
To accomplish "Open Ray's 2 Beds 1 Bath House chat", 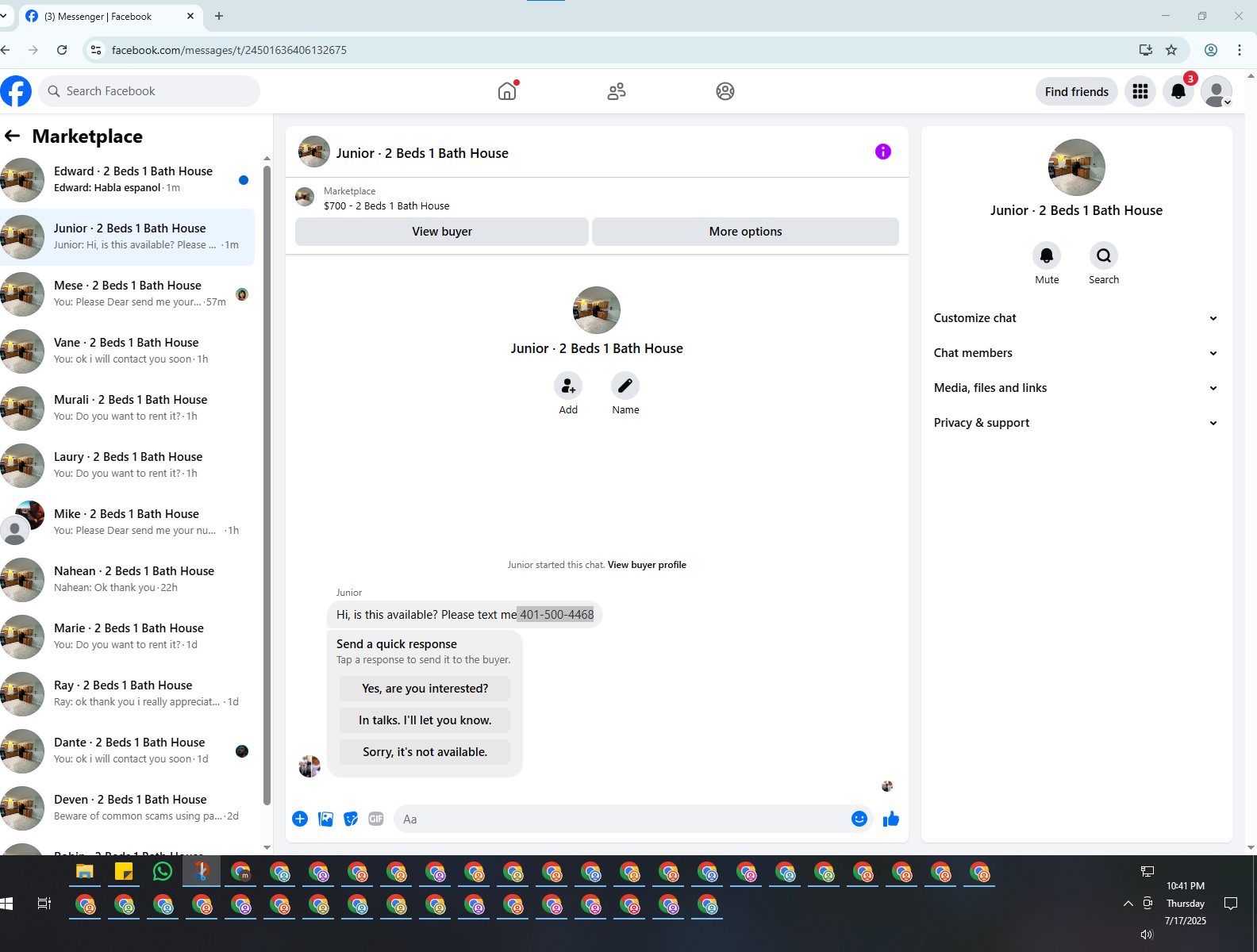I will pos(127,694).
